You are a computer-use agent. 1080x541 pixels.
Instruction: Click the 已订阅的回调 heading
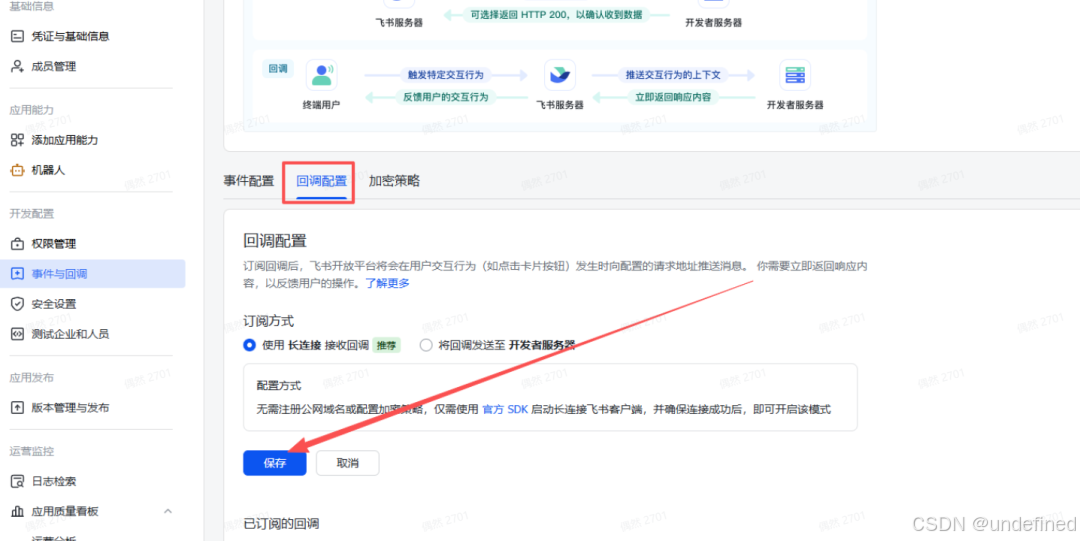(x=281, y=524)
